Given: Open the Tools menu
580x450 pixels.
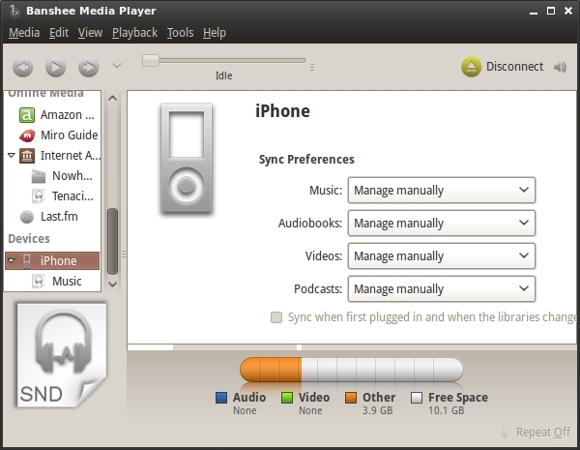Looking at the screenshot, I should click(x=180, y=33).
